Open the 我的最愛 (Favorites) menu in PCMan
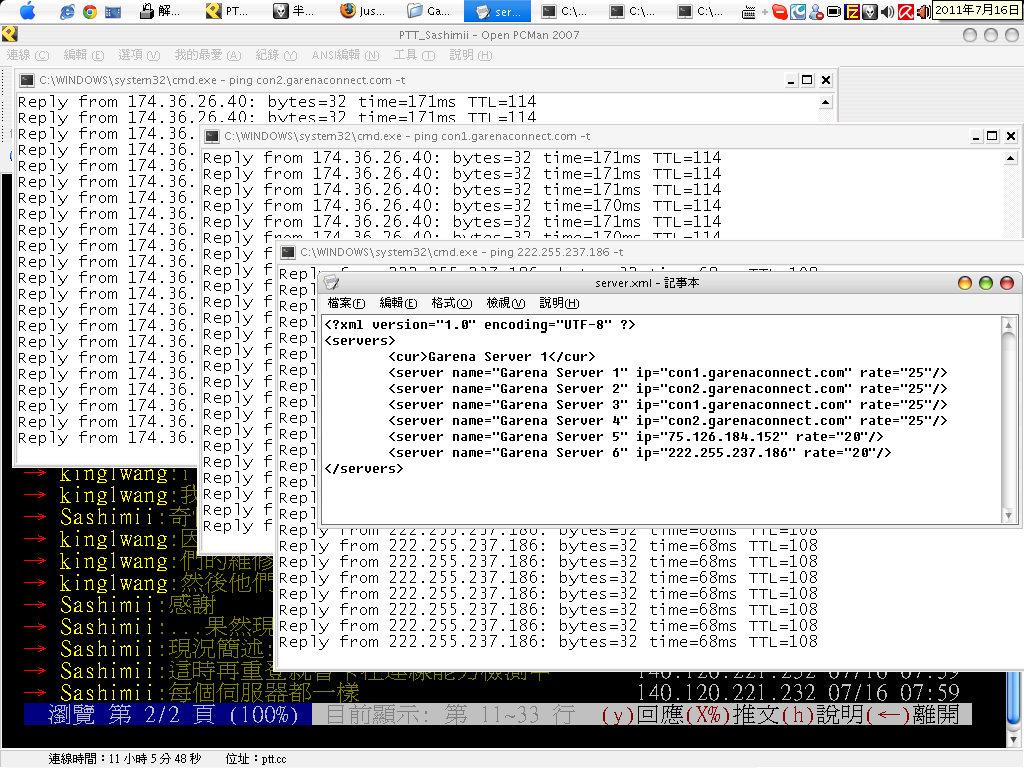 (206, 55)
